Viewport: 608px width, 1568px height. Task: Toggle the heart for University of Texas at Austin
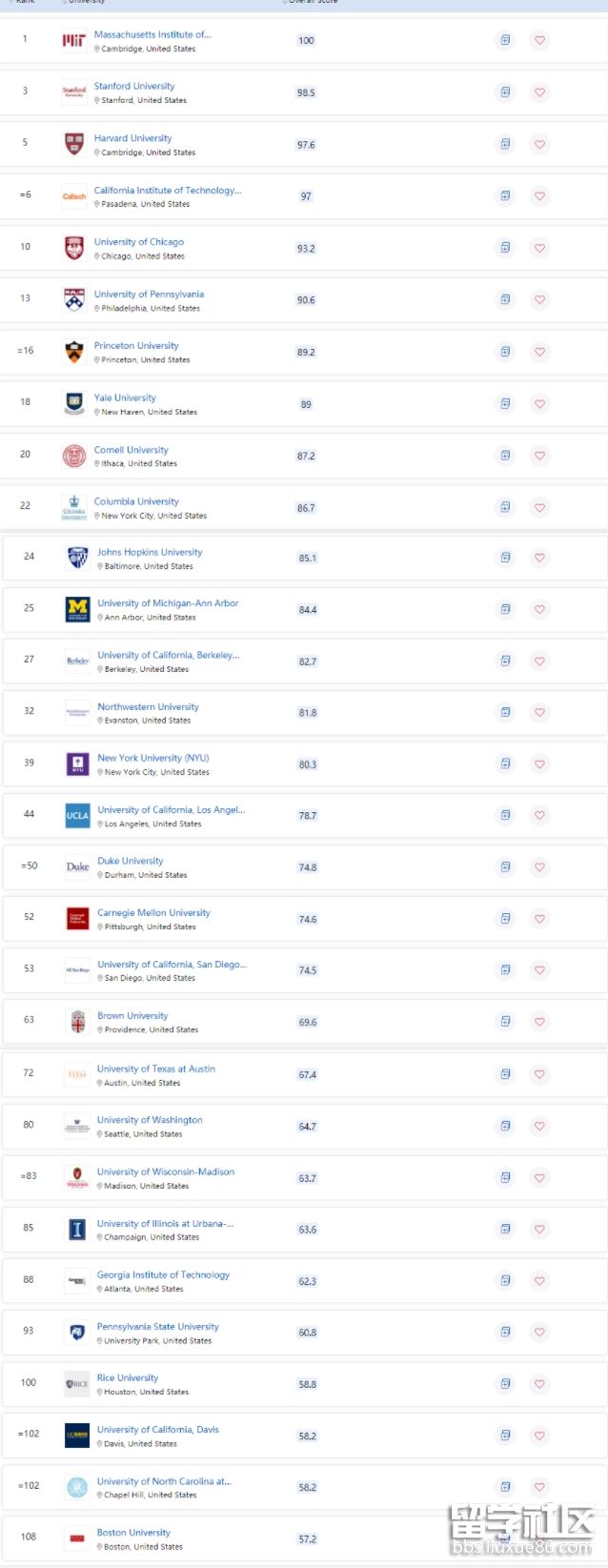point(539,1074)
